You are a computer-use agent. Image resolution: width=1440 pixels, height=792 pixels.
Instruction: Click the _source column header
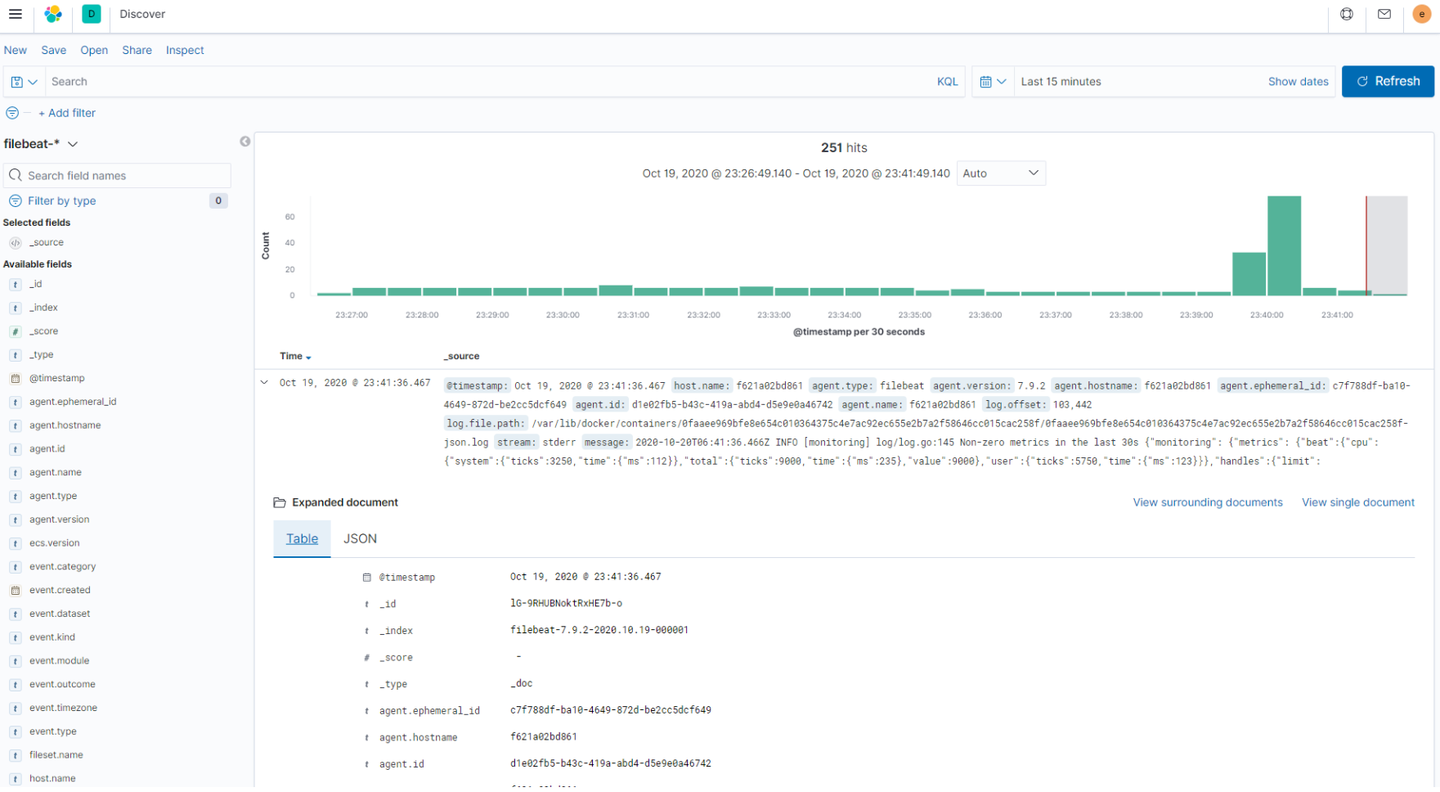tap(462, 357)
